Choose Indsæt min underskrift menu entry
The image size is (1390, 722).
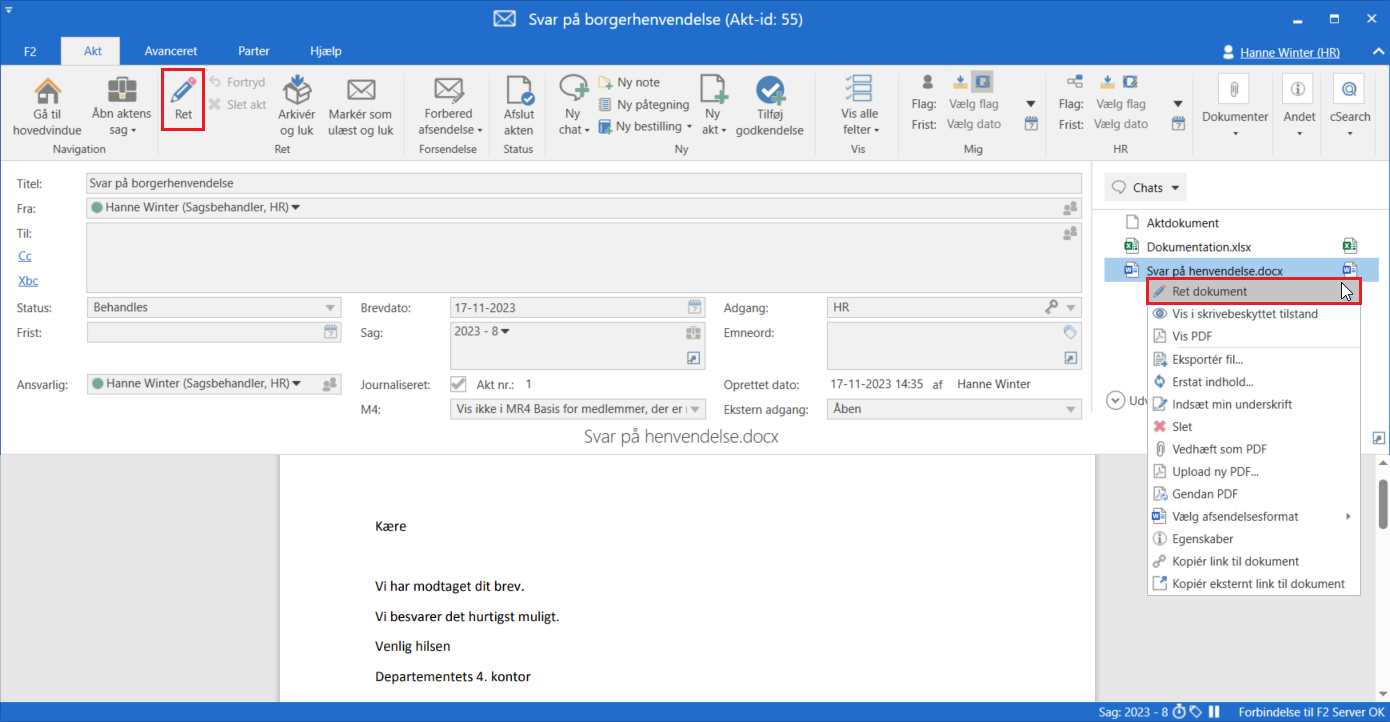pyautogui.click(x=1254, y=404)
